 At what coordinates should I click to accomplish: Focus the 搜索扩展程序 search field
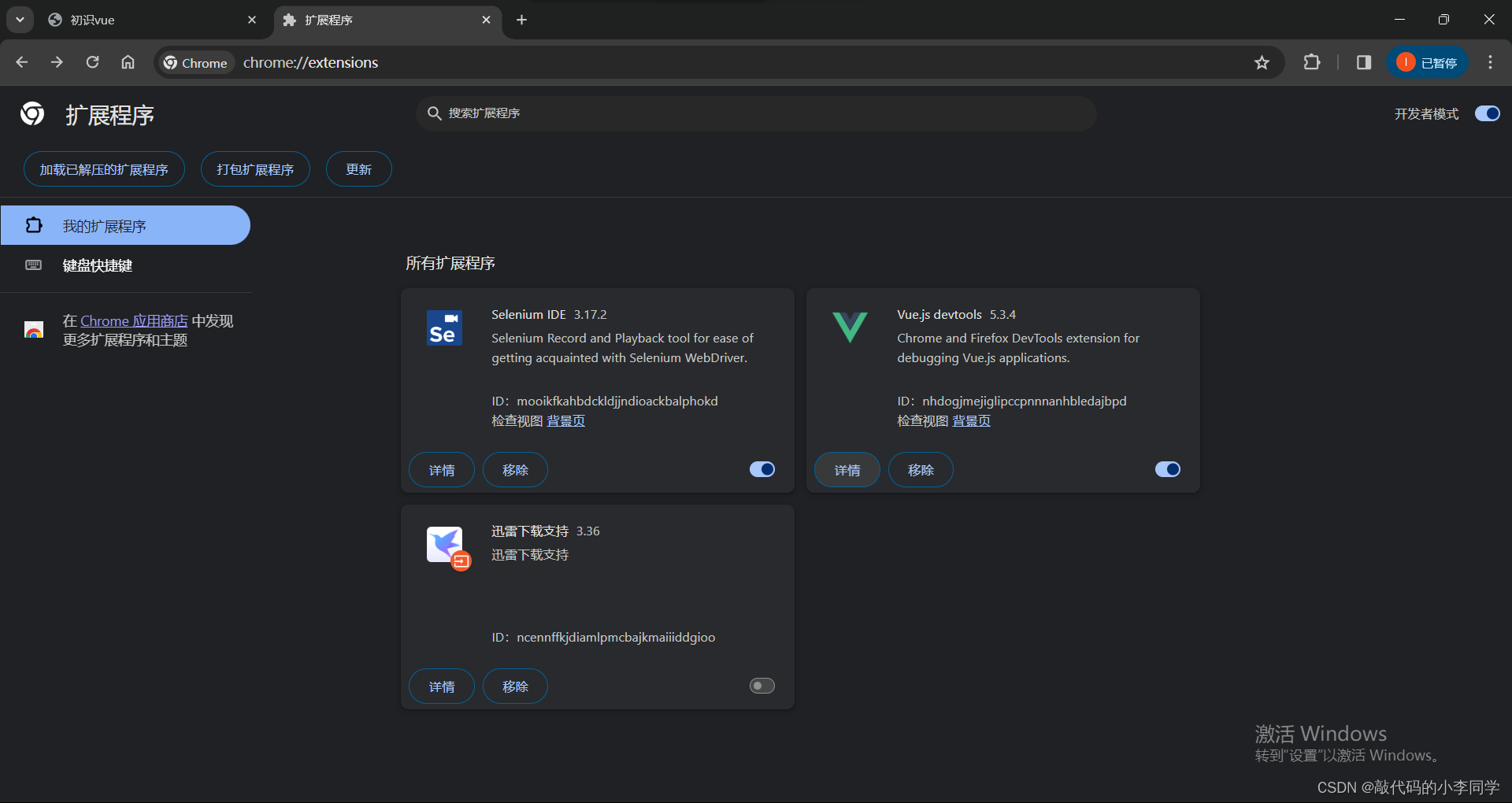(756, 113)
